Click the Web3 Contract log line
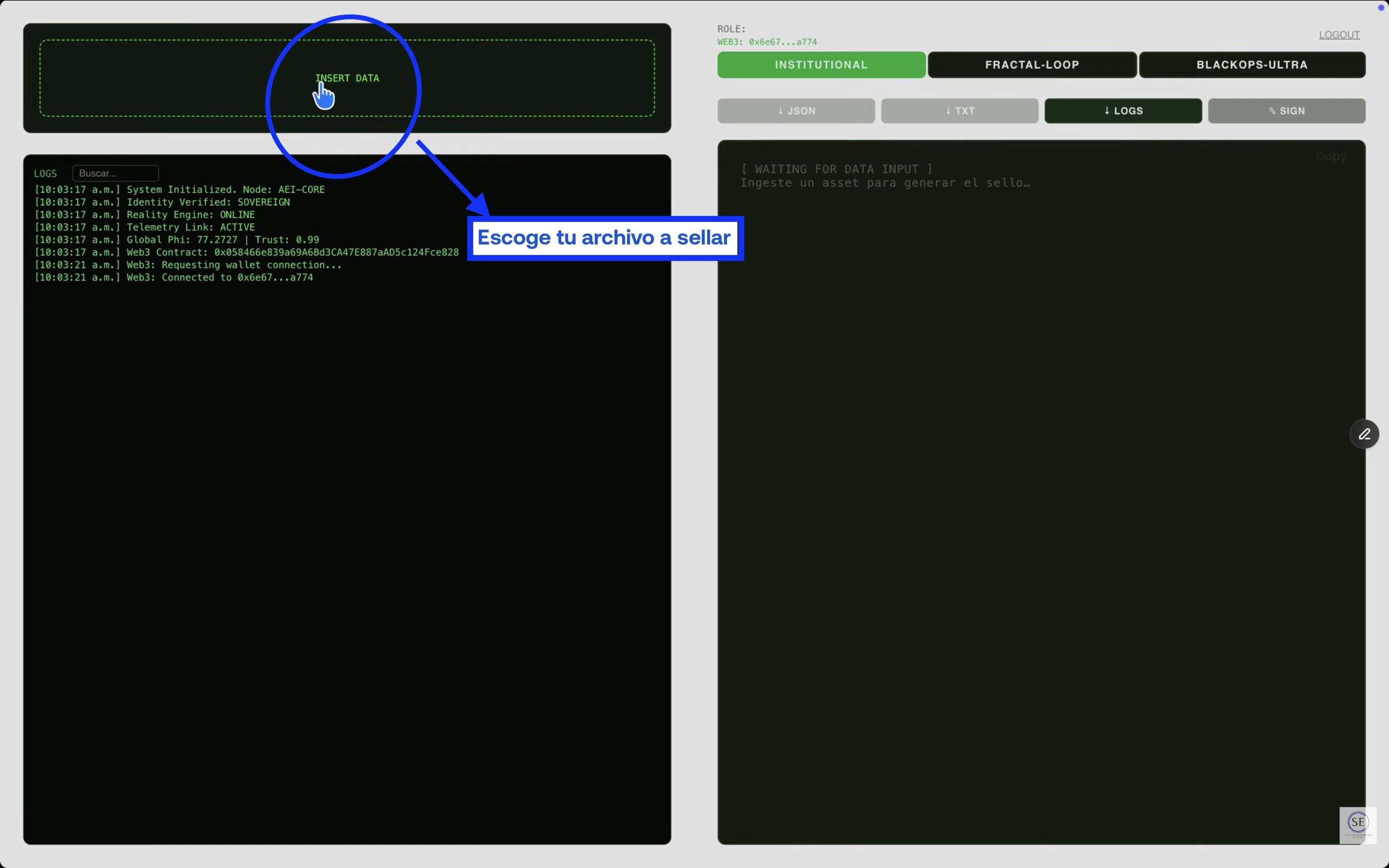This screenshot has height=868, width=1389. point(247,253)
